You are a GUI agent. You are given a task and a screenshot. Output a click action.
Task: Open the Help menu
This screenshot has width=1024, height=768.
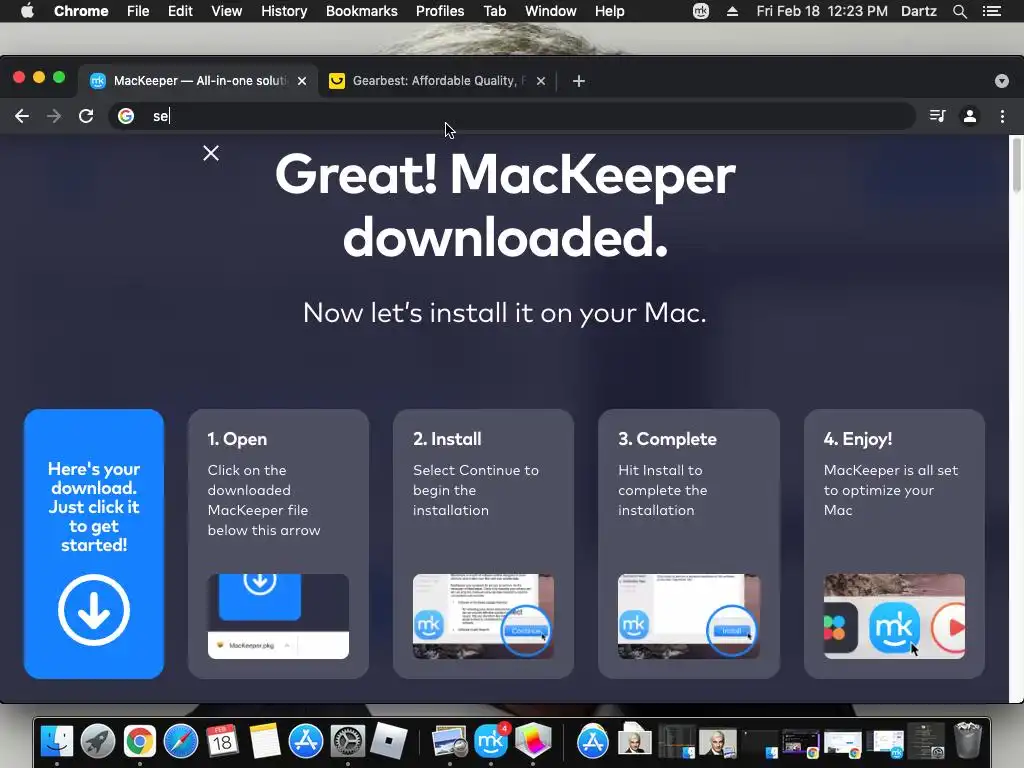click(609, 11)
